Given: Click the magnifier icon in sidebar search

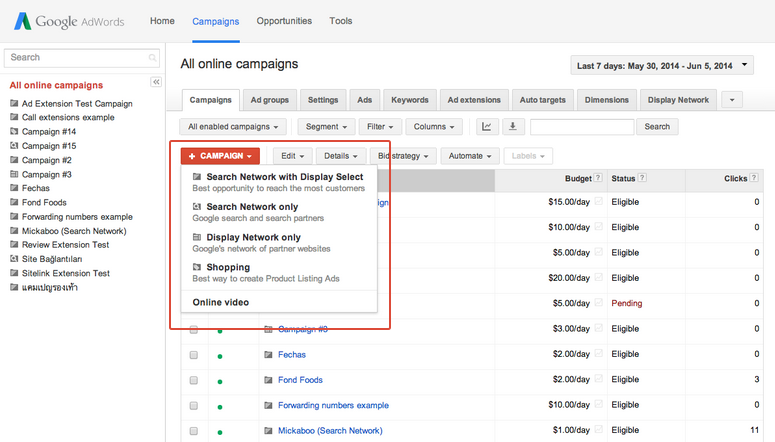Looking at the screenshot, I should pyautogui.click(x=152, y=58).
